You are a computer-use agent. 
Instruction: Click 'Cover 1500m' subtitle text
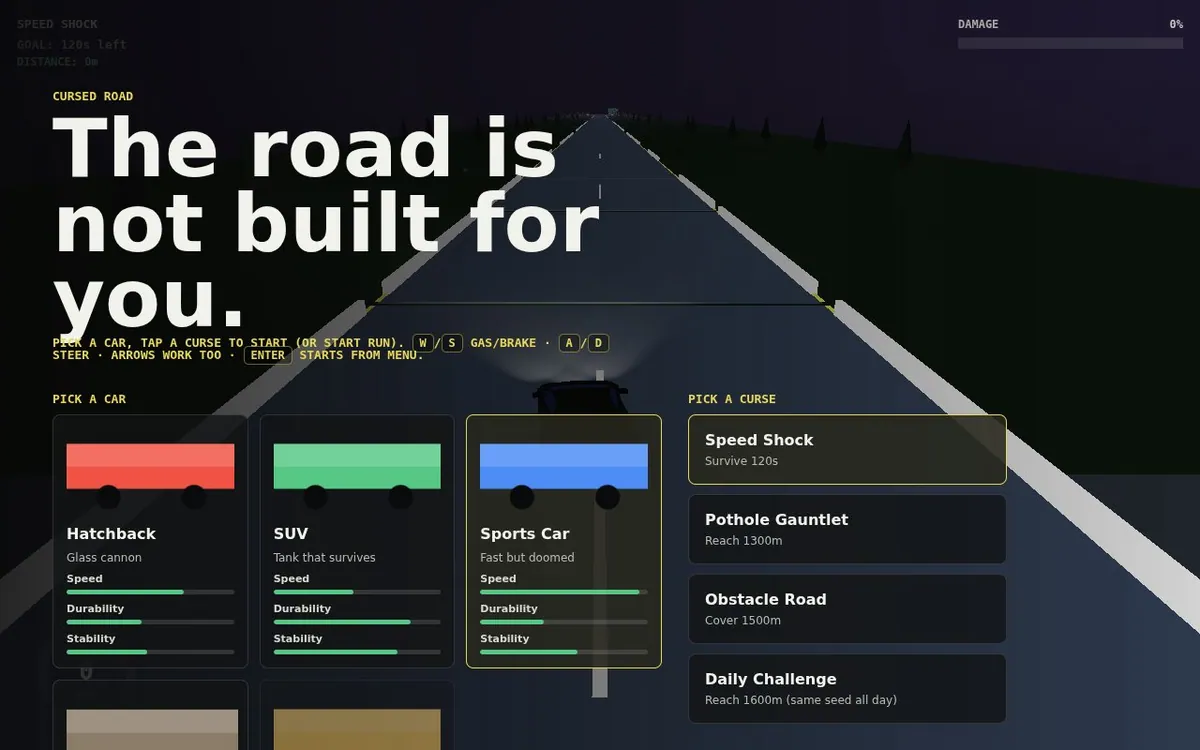coord(743,620)
